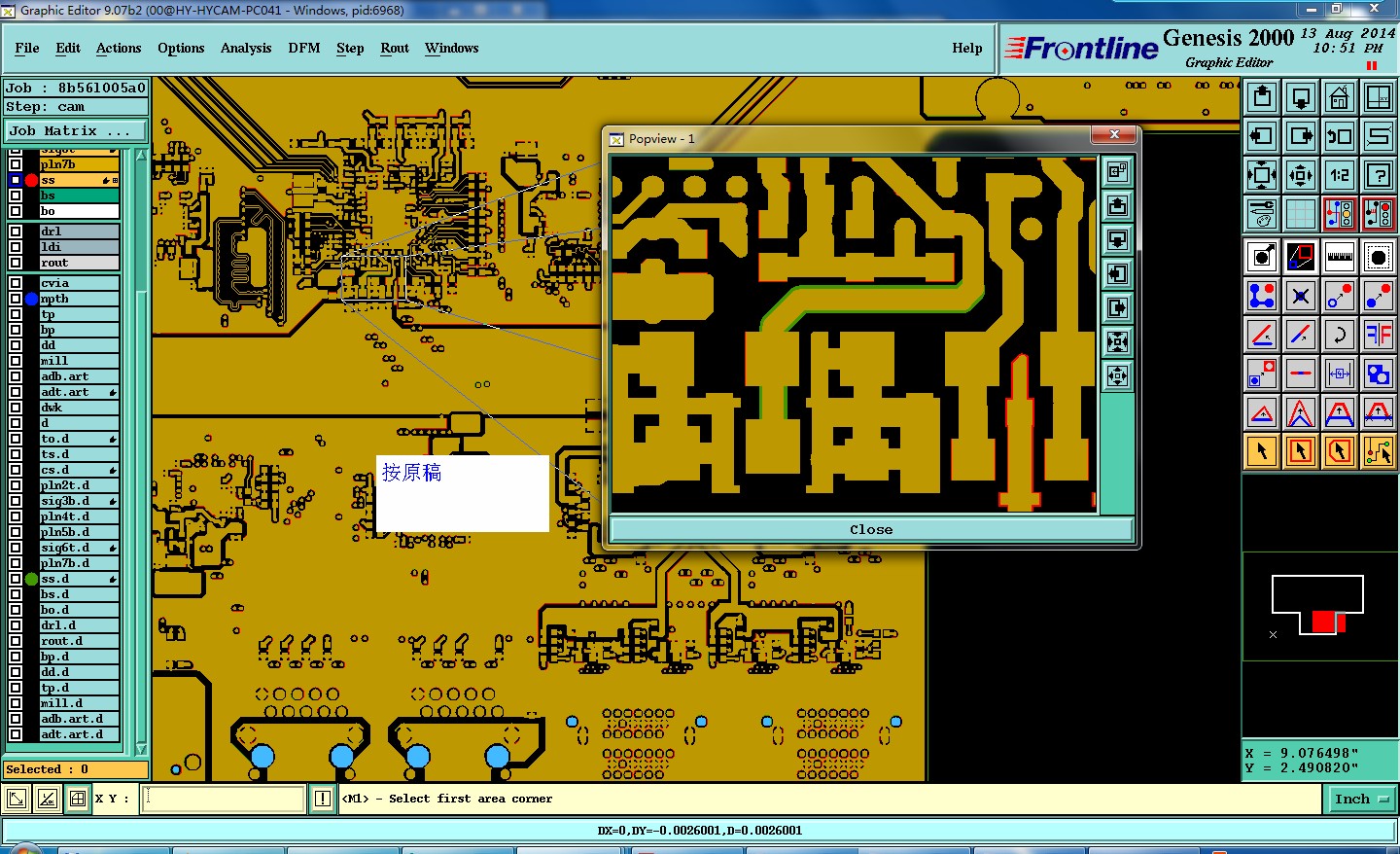Toggle checkbox for layer ss.d
This screenshot has width=1400, height=854.
(16, 579)
